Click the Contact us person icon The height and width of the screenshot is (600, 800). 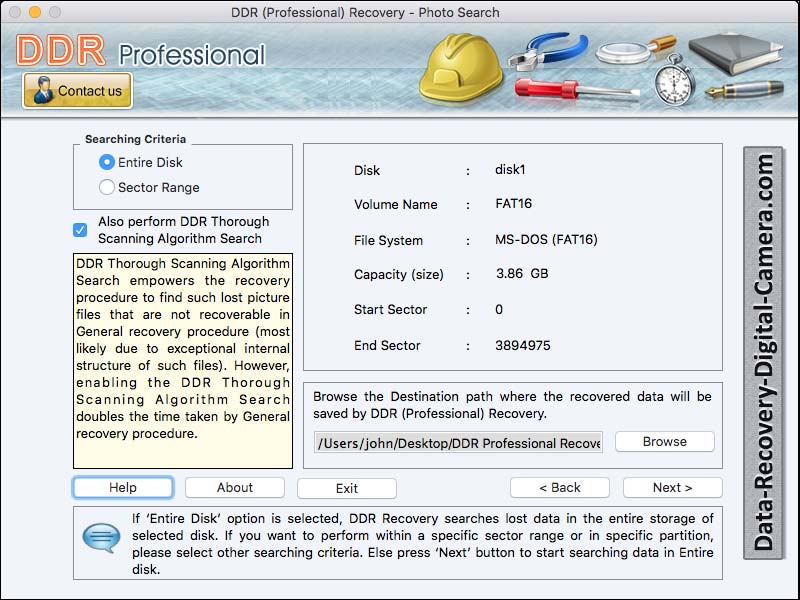point(41,91)
